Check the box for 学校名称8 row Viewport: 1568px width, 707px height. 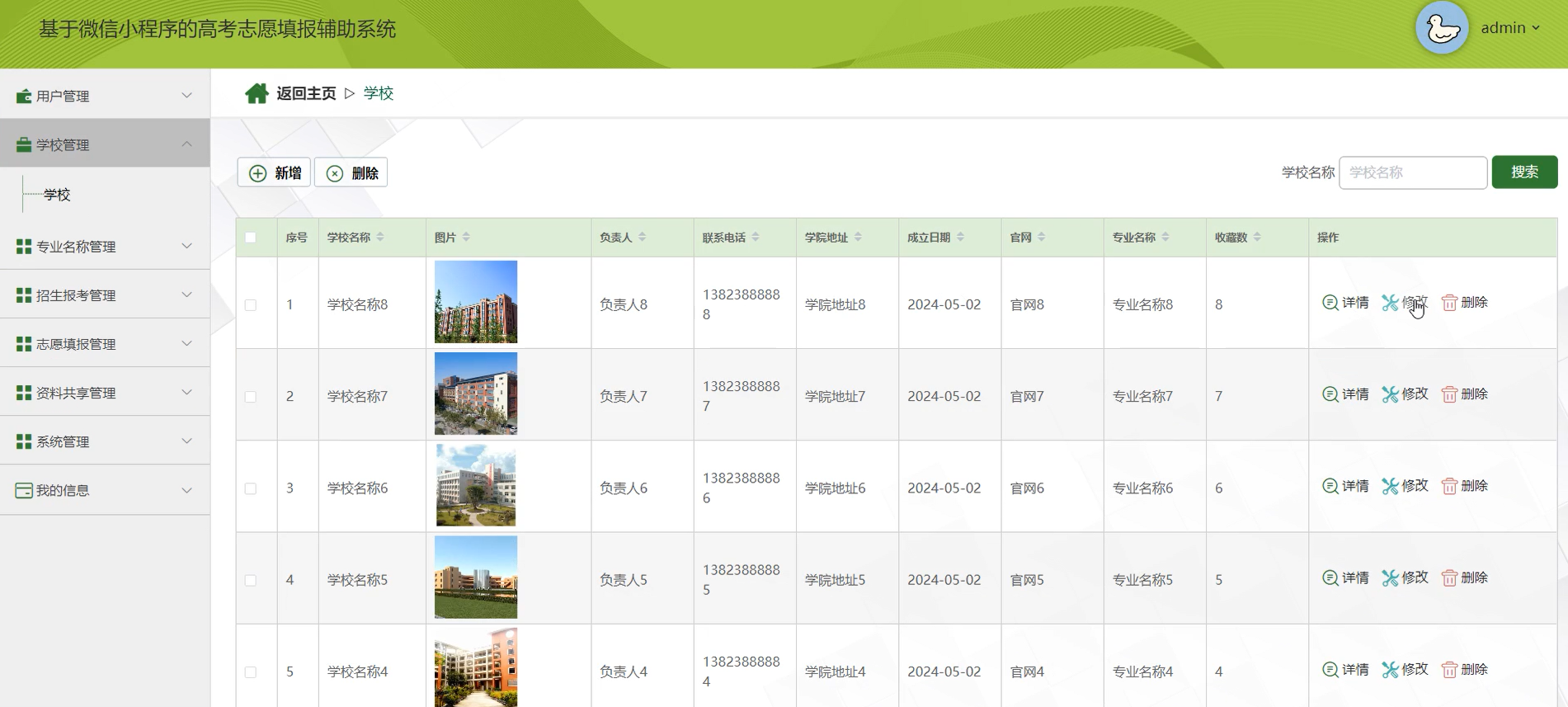[x=251, y=305]
